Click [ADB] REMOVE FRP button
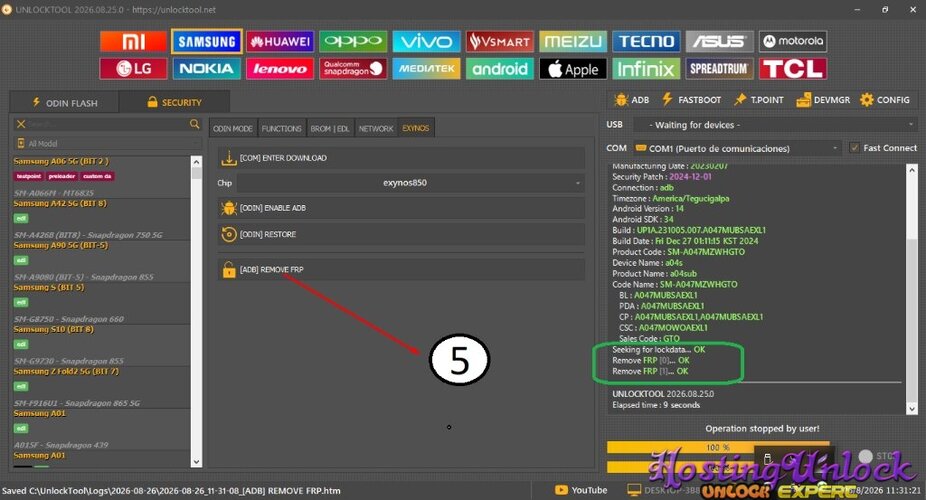926x500 pixels. click(x=401, y=270)
